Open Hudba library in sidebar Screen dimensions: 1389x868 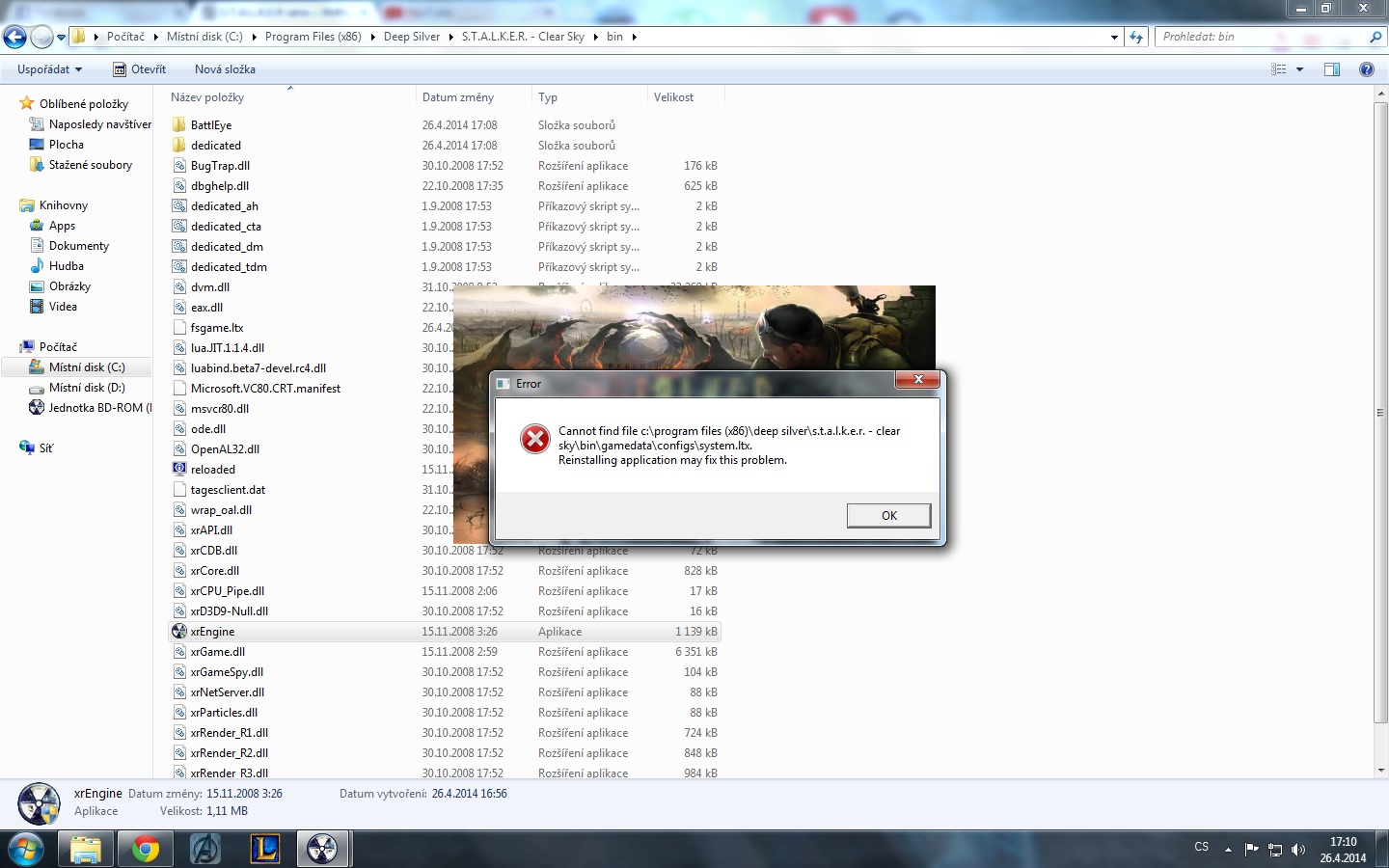click(57, 266)
